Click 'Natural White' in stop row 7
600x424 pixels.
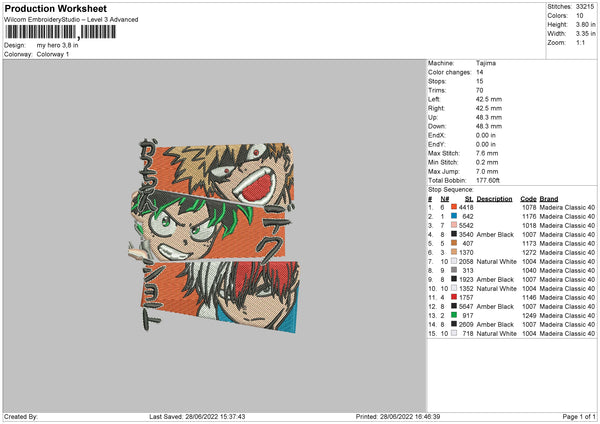[x=497, y=261]
